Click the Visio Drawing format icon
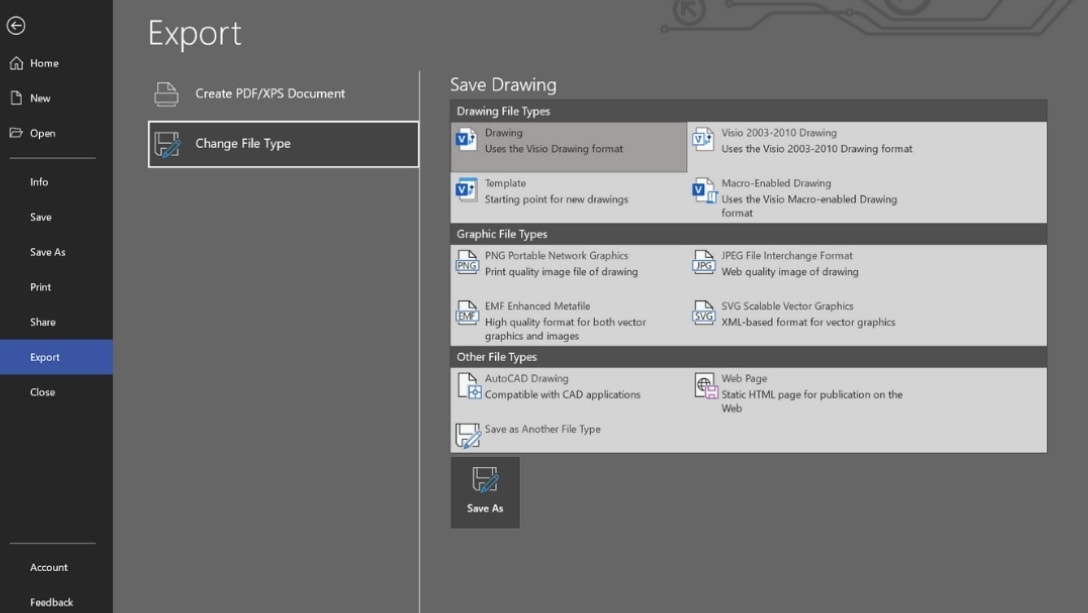Image resolution: width=1088 pixels, height=613 pixels. click(466, 140)
